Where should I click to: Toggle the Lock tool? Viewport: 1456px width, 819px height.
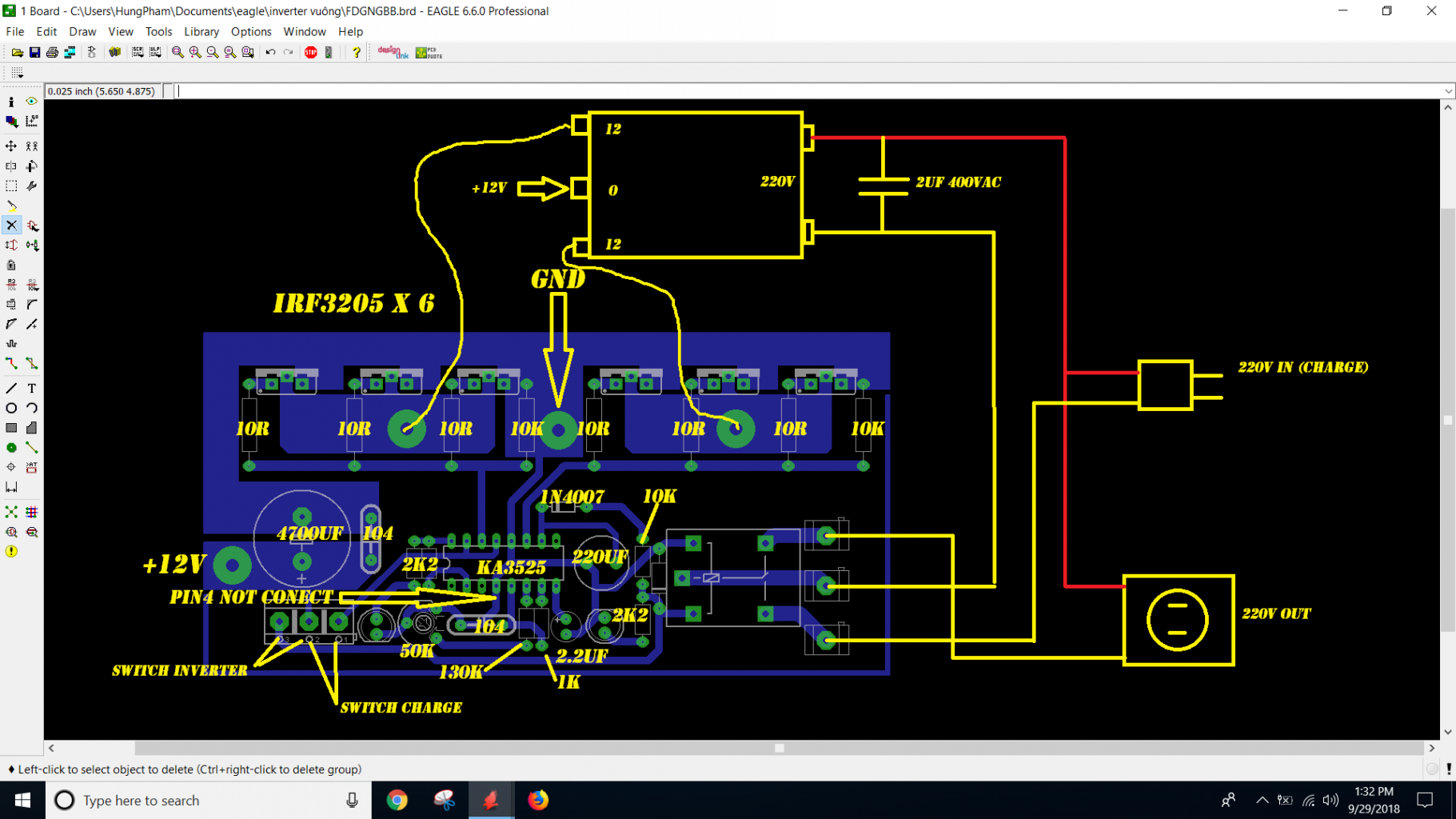(11, 265)
